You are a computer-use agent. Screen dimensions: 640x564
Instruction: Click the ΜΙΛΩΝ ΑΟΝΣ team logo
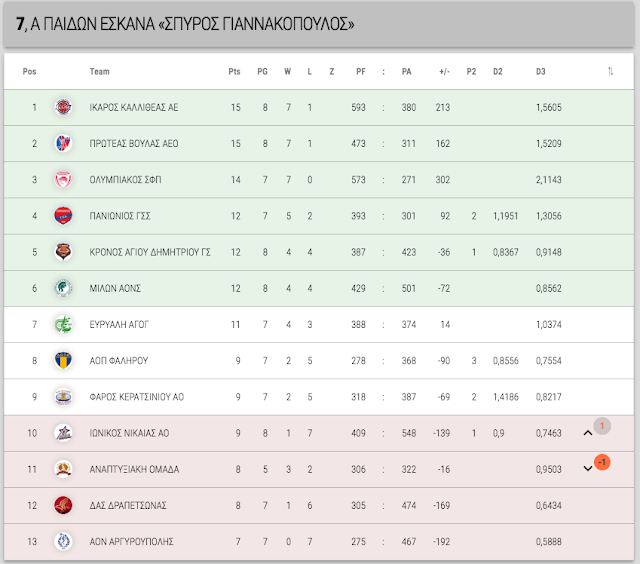click(x=63, y=288)
